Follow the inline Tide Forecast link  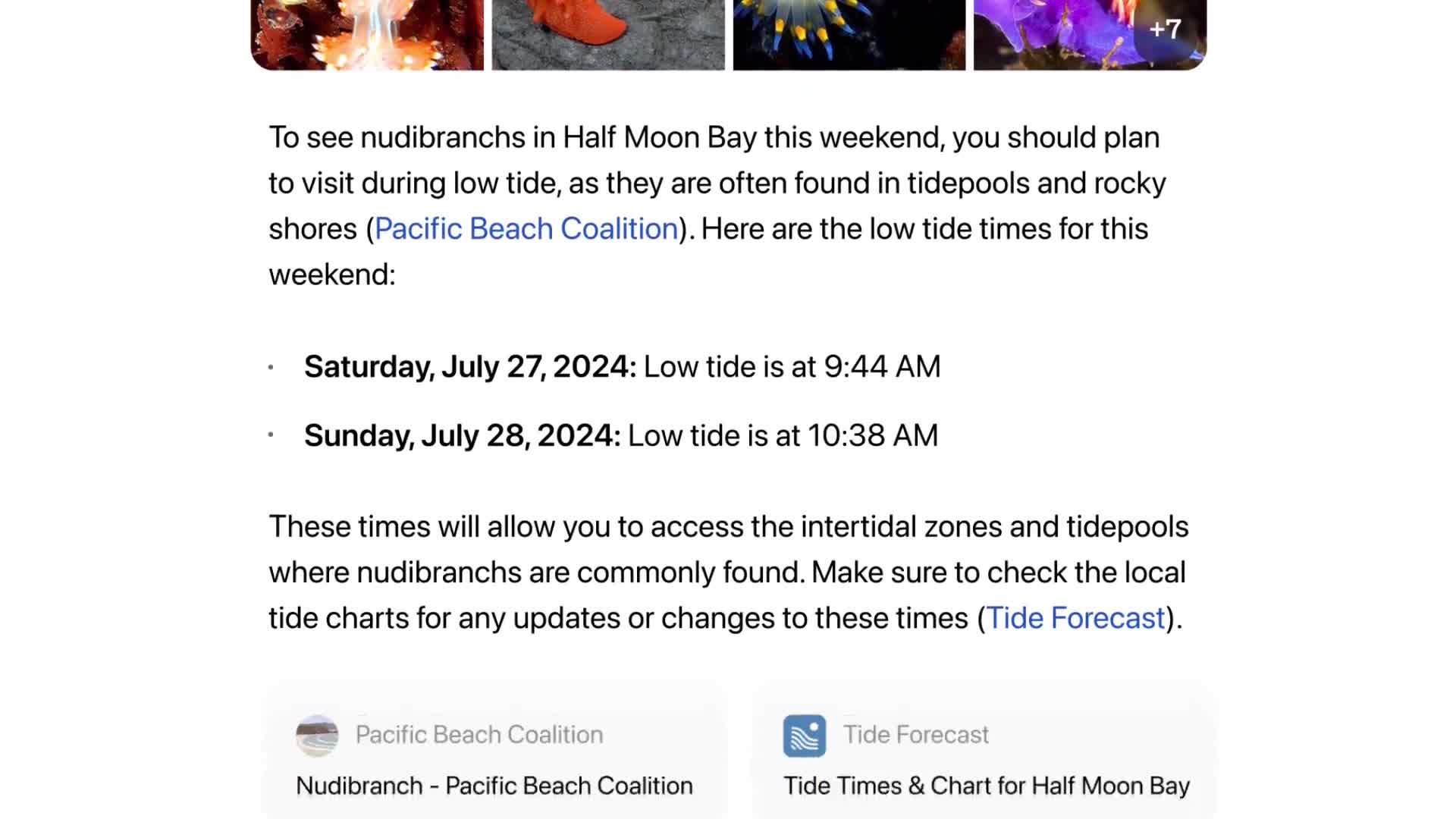pos(1075,618)
